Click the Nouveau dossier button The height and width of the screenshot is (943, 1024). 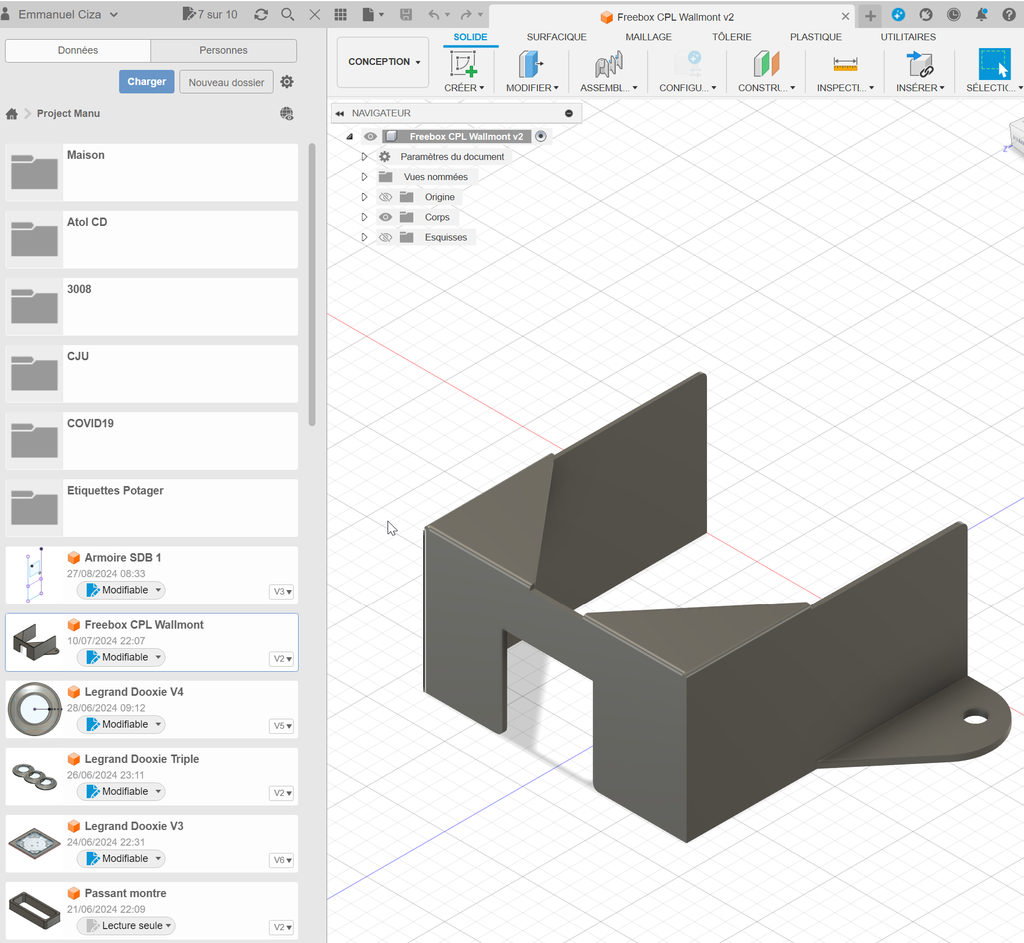pos(226,82)
